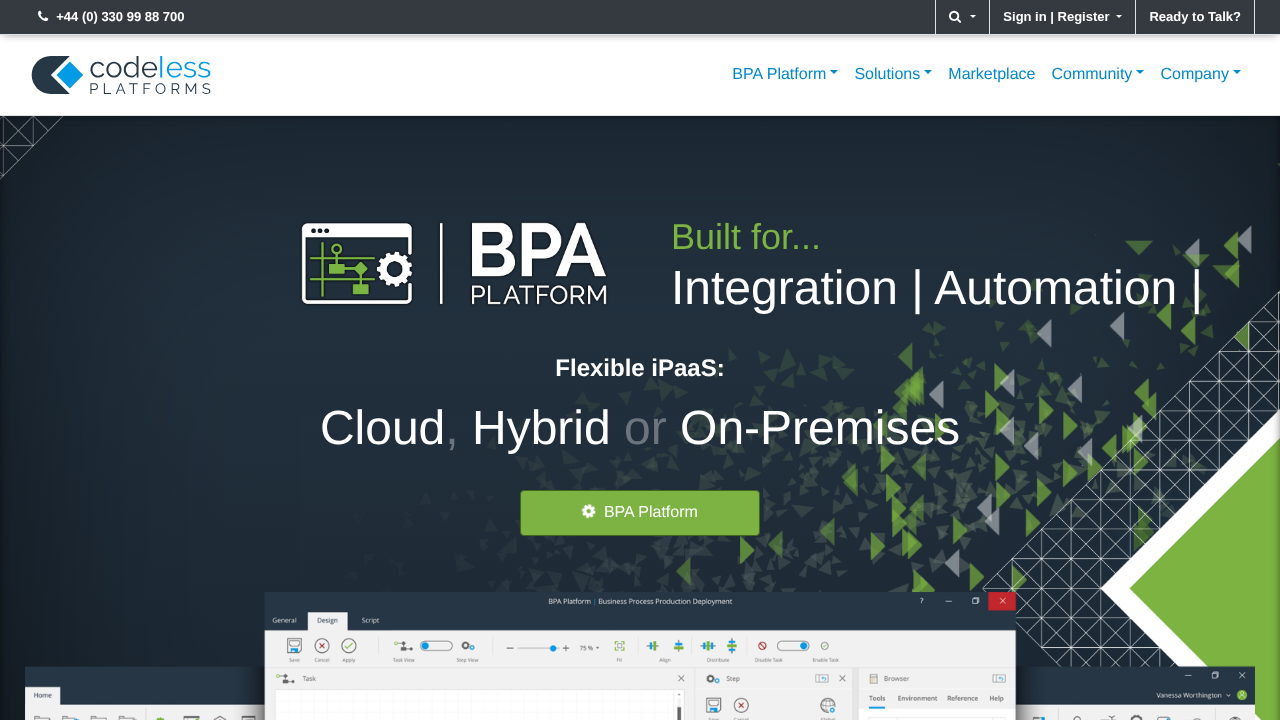Expand the Company dropdown menu
This screenshot has width=1280, height=720.
(1200, 74)
